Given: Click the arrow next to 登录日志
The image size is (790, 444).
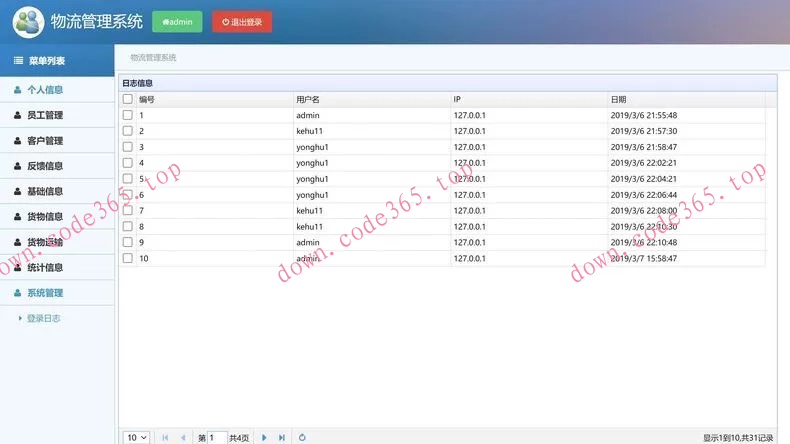Looking at the screenshot, I should [20, 318].
